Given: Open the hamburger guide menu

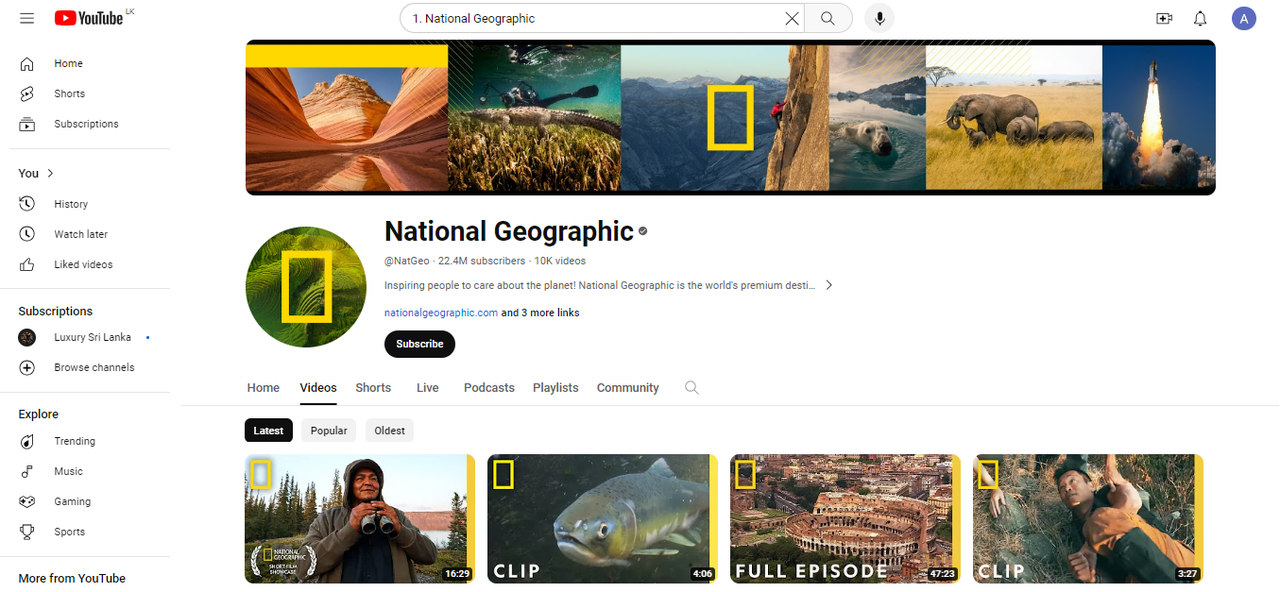Looking at the screenshot, I should tap(27, 18).
